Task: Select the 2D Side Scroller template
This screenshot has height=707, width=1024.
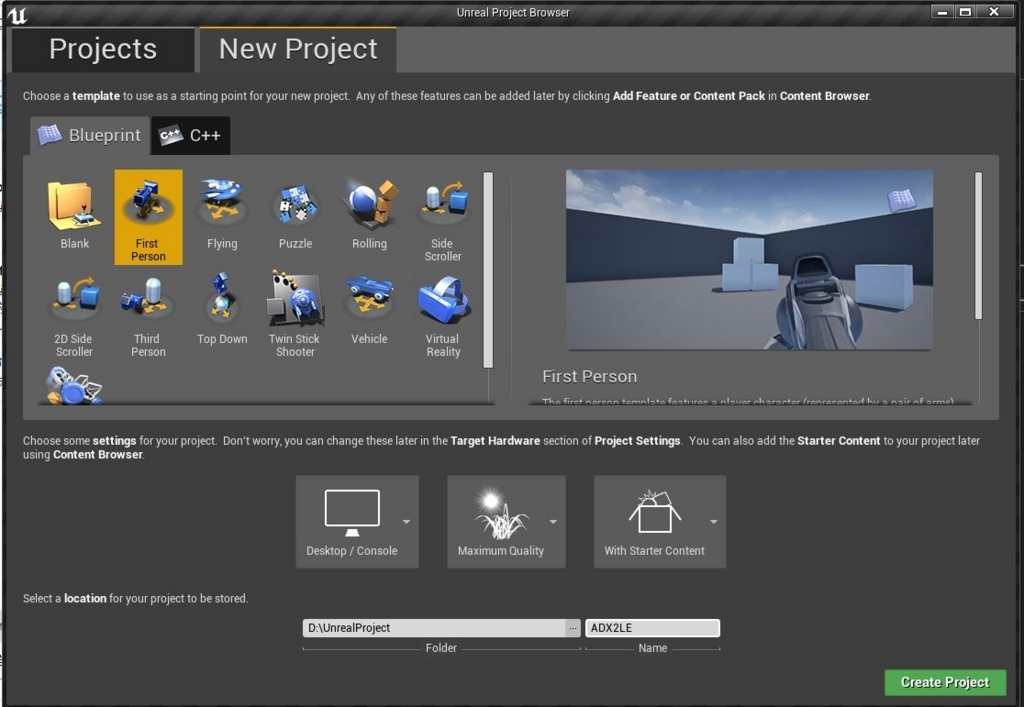Action: pos(74,317)
